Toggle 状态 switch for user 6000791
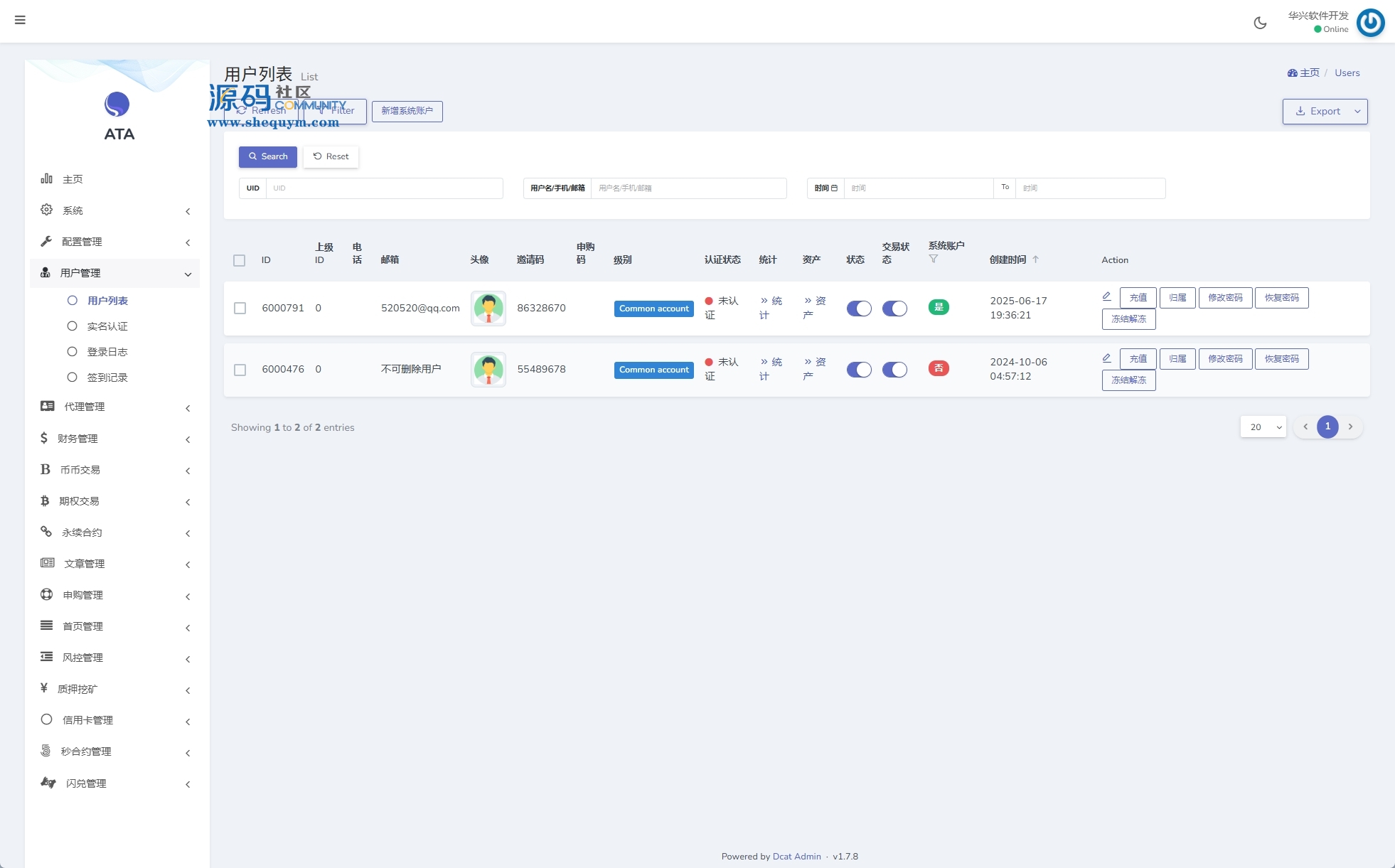This screenshot has height=868, width=1395. point(859,309)
